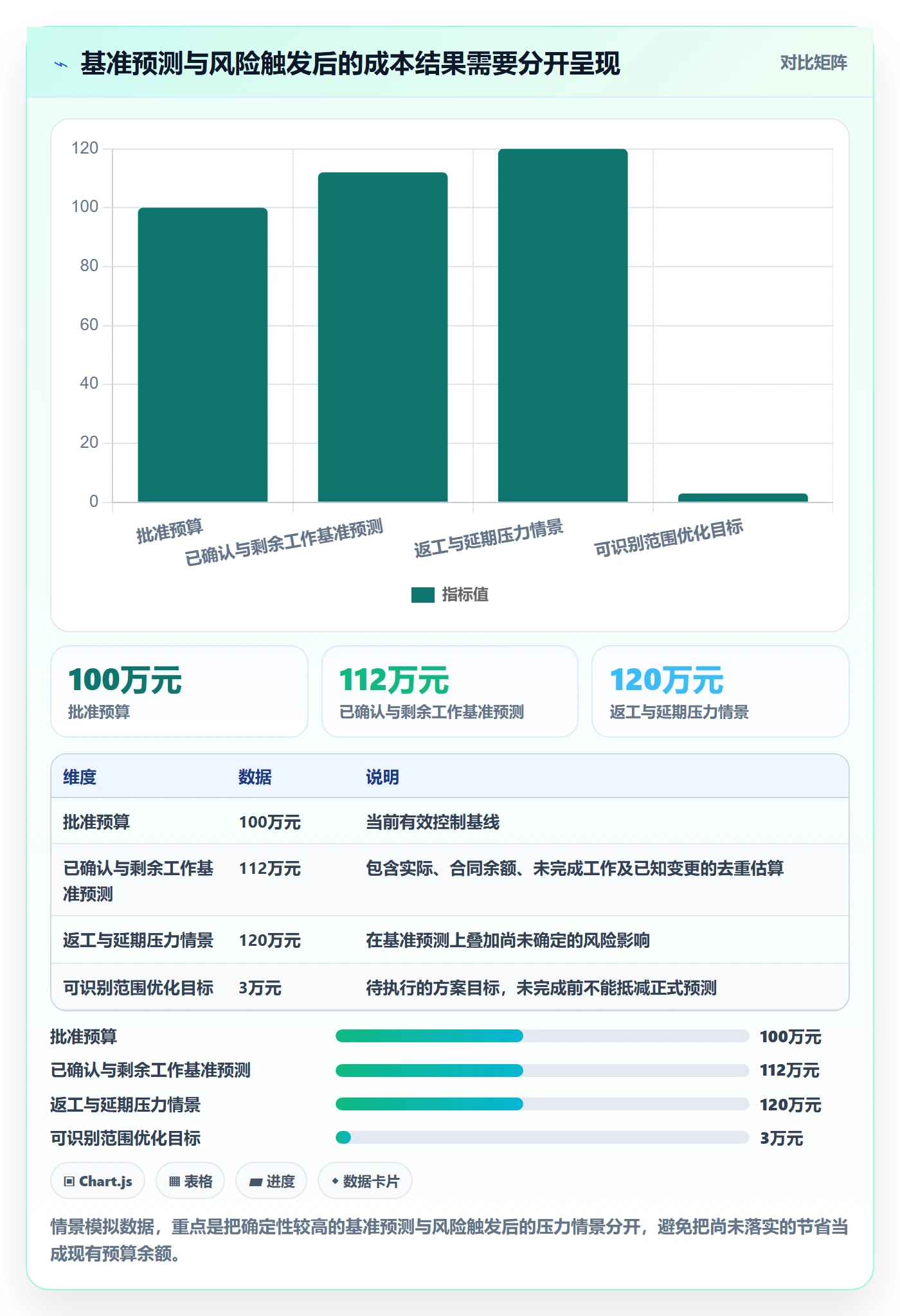Click the 3万元 cell in the table
This screenshot has width=900, height=1316.
point(260,988)
